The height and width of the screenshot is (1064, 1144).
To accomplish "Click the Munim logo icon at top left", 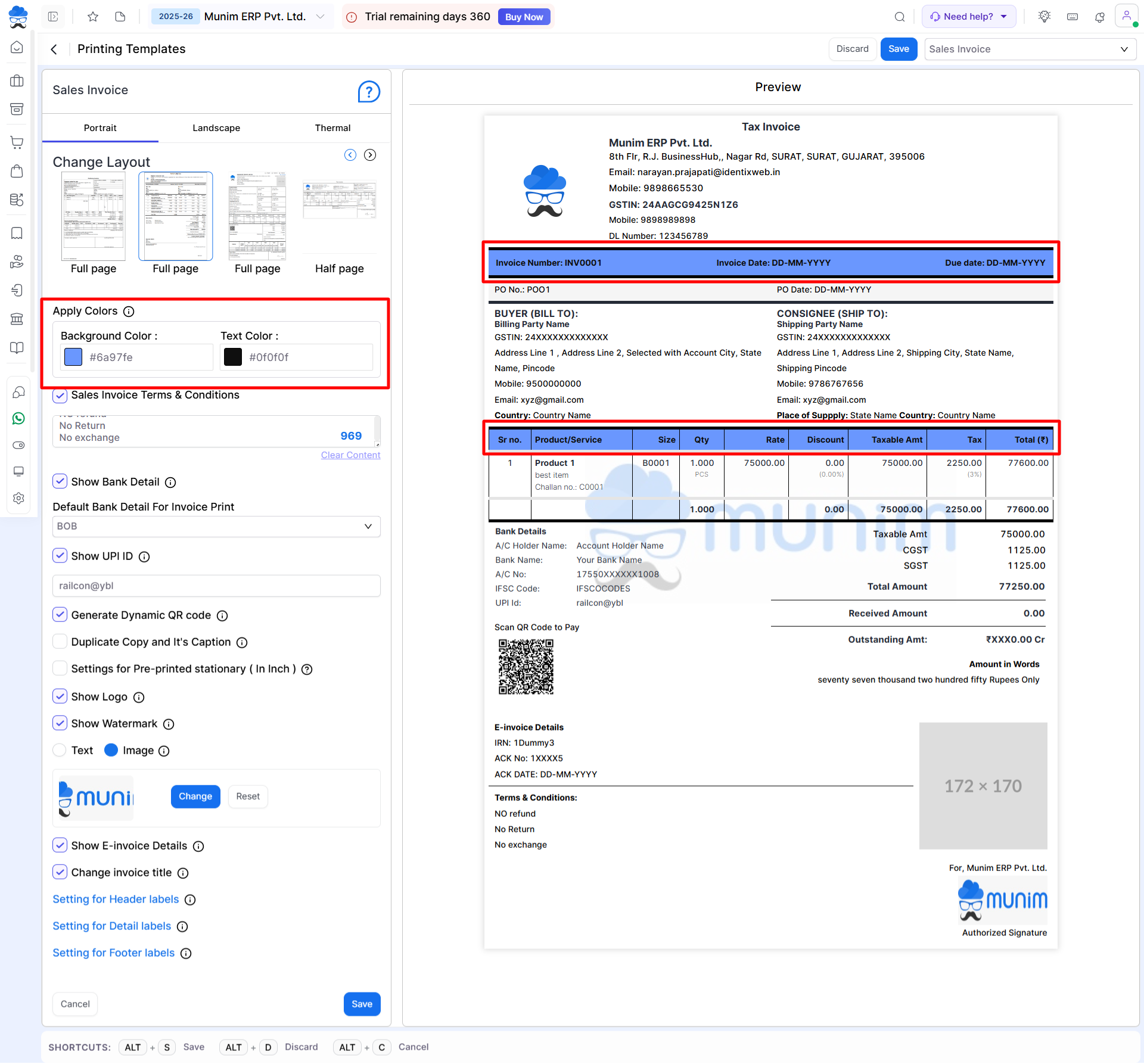I will [18, 17].
